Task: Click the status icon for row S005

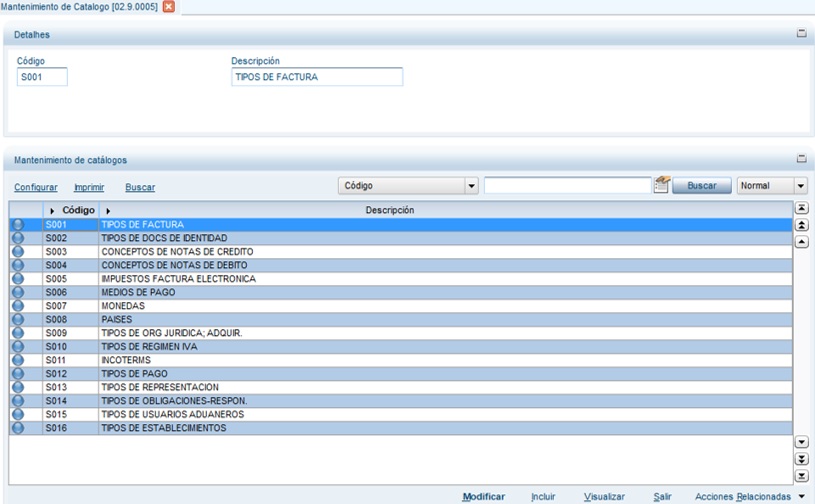Action: pos(18,278)
